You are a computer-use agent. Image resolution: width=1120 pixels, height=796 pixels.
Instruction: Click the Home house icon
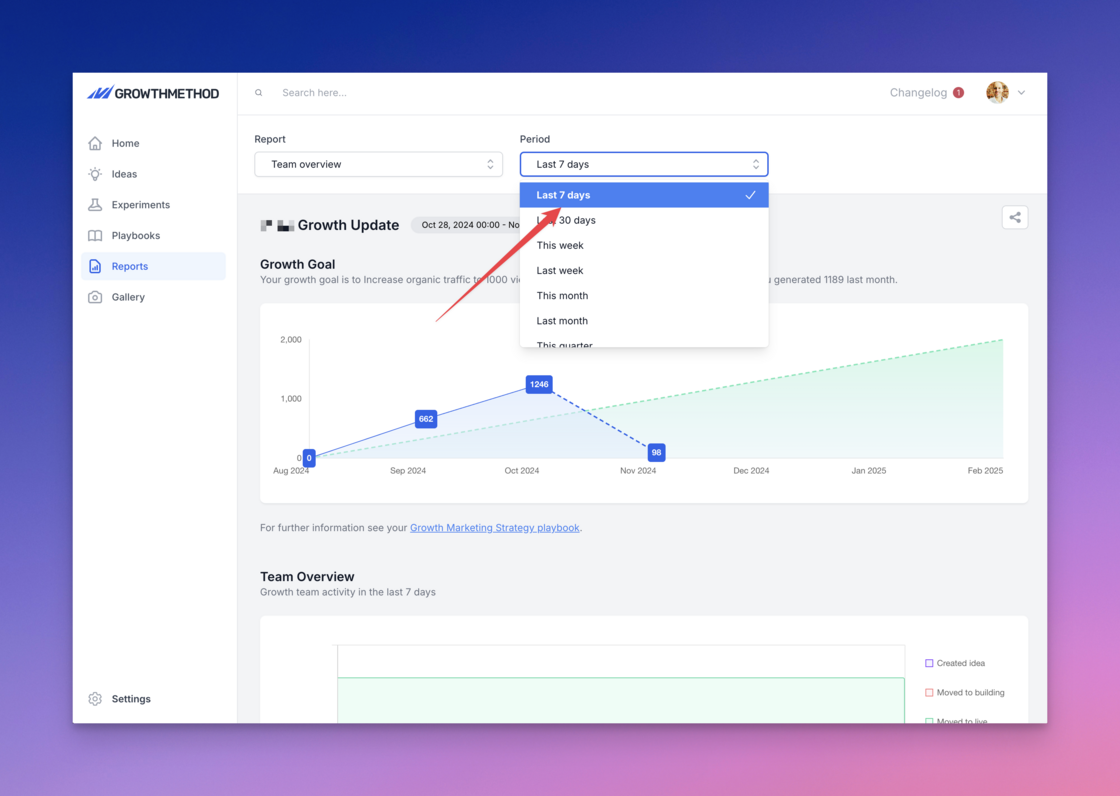pyautogui.click(x=95, y=143)
